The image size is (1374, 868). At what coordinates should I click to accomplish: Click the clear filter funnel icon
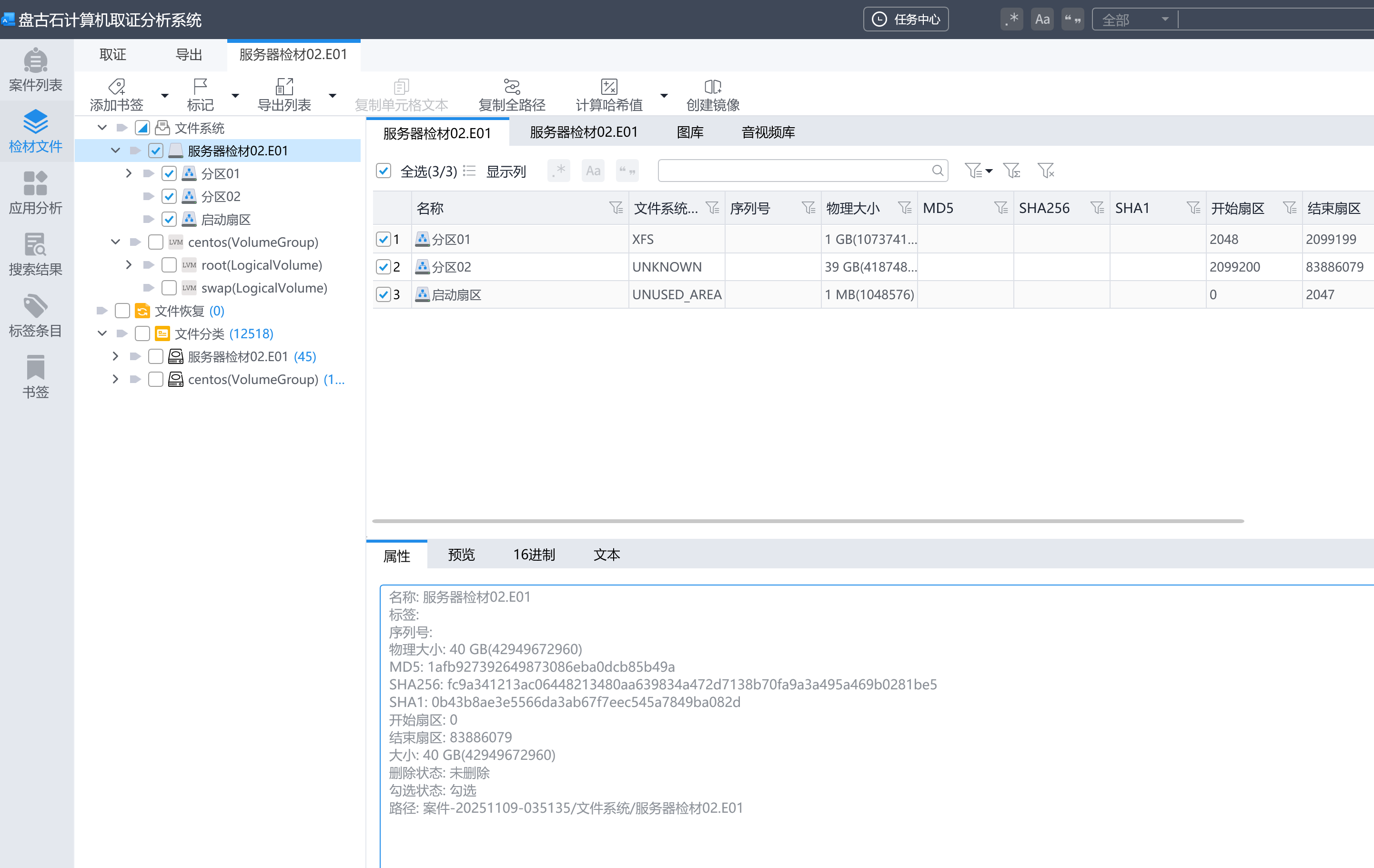[1045, 171]
